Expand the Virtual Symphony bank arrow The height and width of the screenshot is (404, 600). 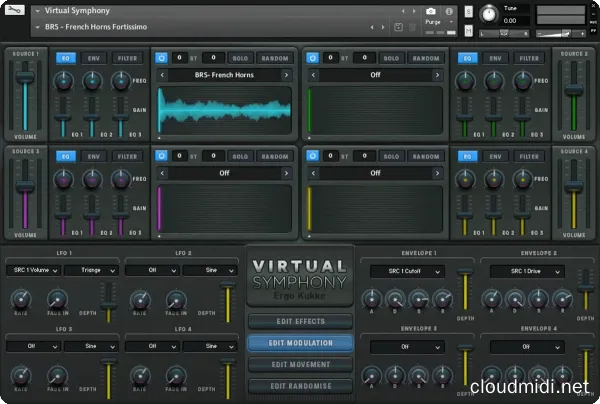pos(38,11)
